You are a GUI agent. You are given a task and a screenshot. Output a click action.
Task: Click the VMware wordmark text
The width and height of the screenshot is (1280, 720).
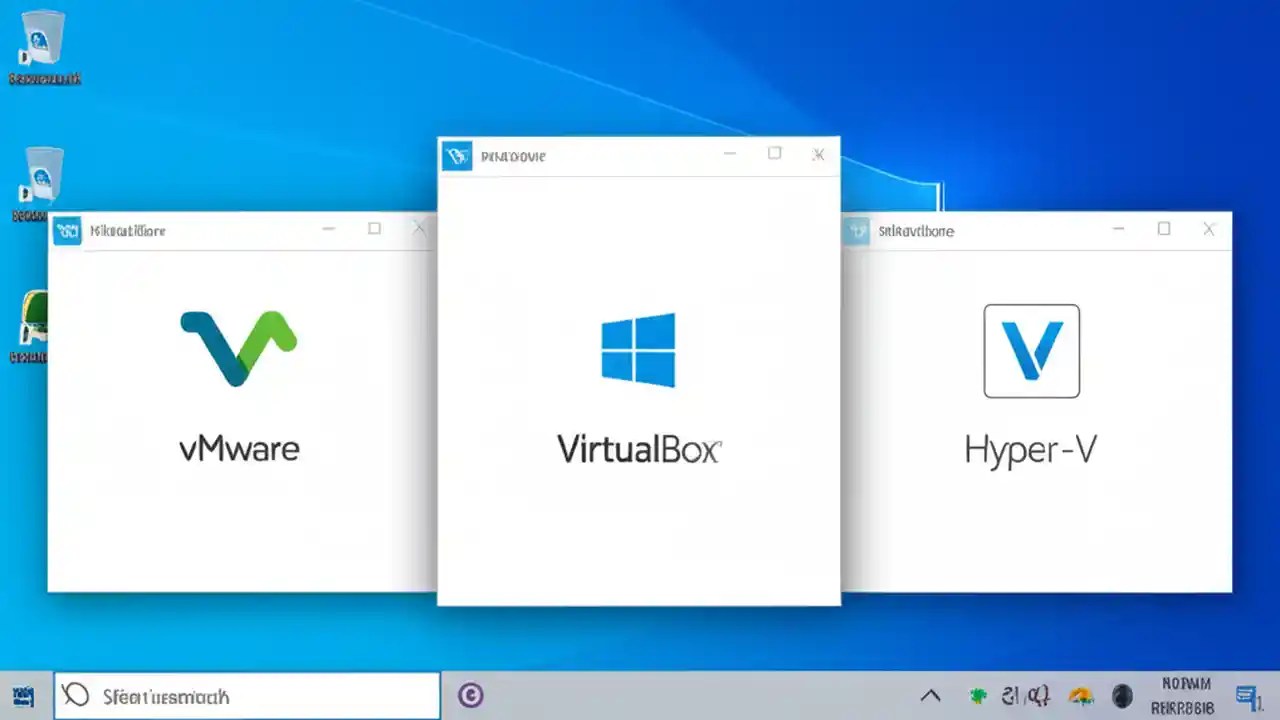click(239, 449)
